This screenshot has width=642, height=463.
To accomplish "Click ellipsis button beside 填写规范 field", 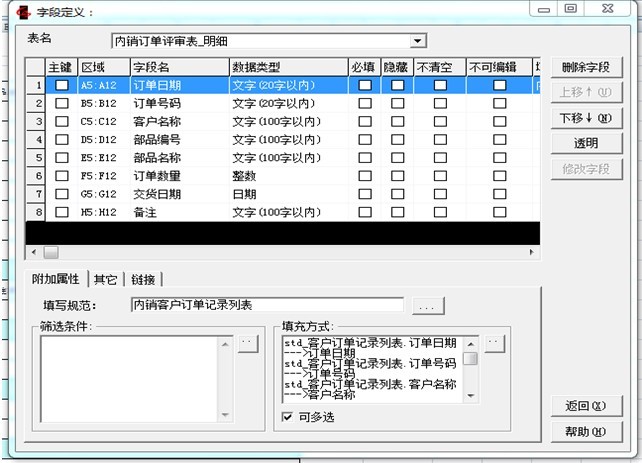I will pos(428,305).
